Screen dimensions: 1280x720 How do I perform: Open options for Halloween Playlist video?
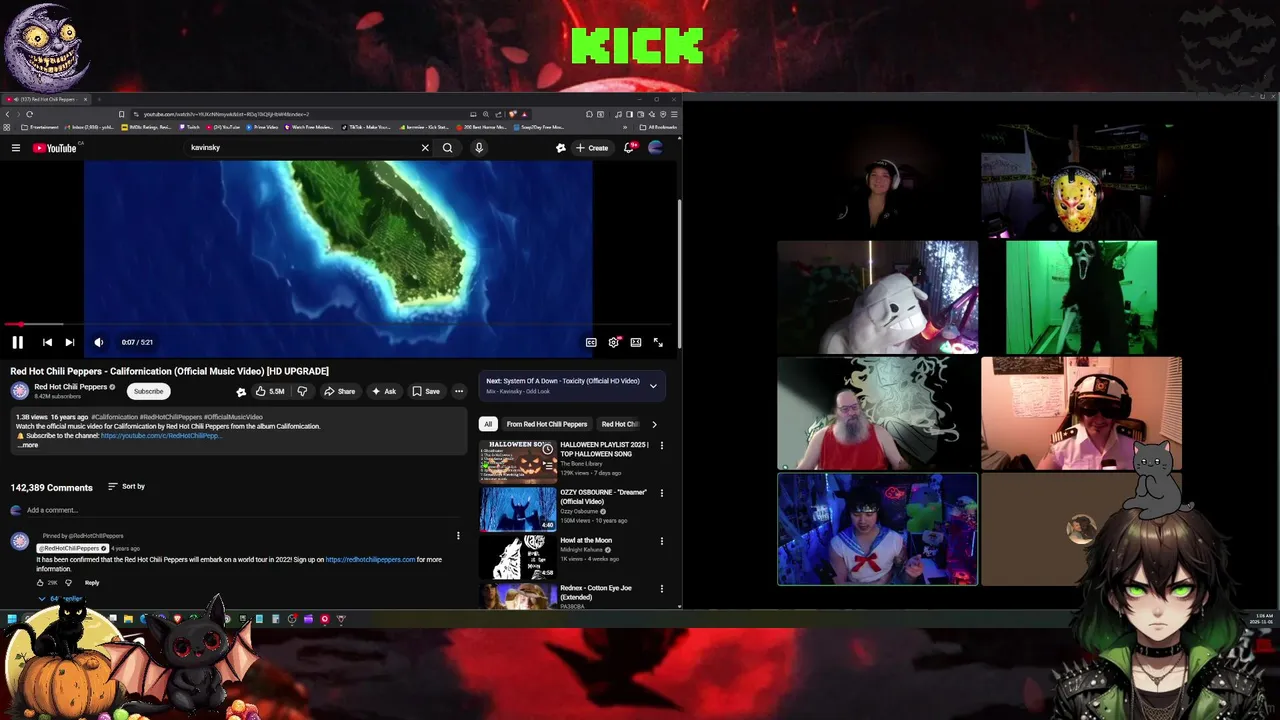pyautogui.click(x=661, y=446)
